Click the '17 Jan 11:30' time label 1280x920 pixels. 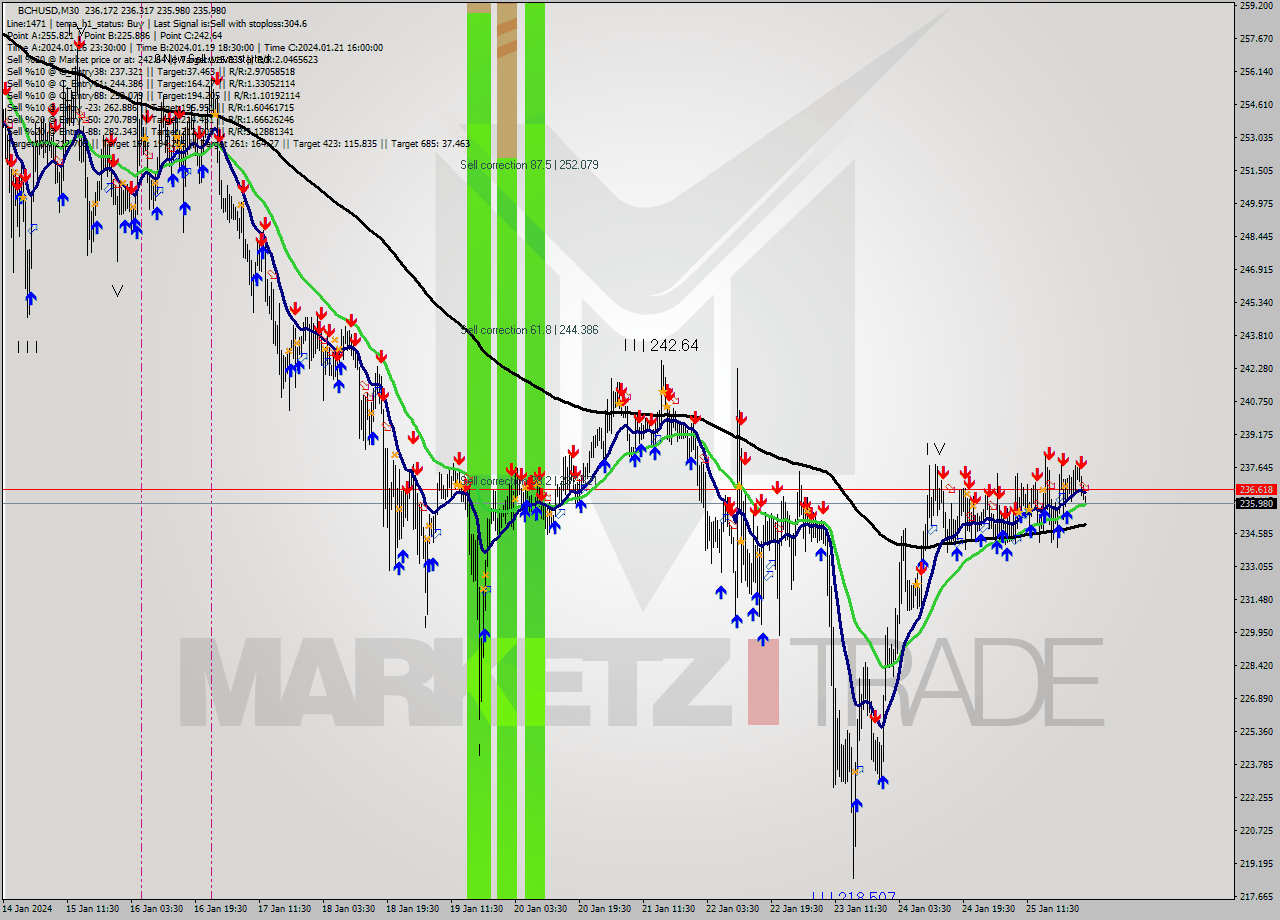point(285,909)
